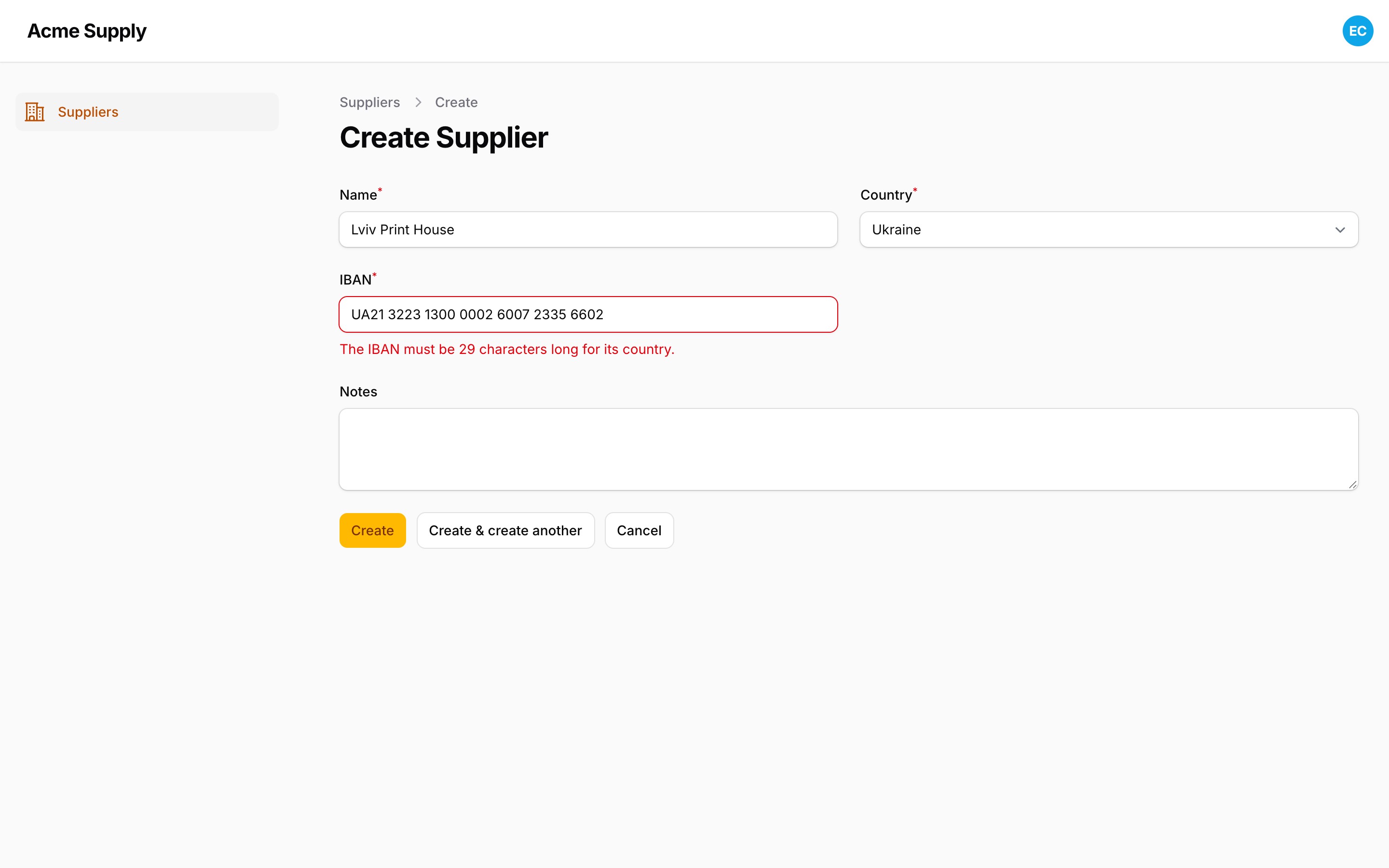The width and height of the screenshot is (1389, 868).
Task: Click the Suppliers building icon in sidebar
Action: tap(34, 112)
